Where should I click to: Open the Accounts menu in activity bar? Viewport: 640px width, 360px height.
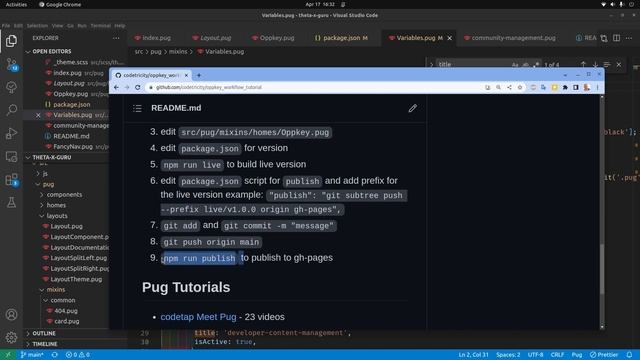tap(11, 314)
